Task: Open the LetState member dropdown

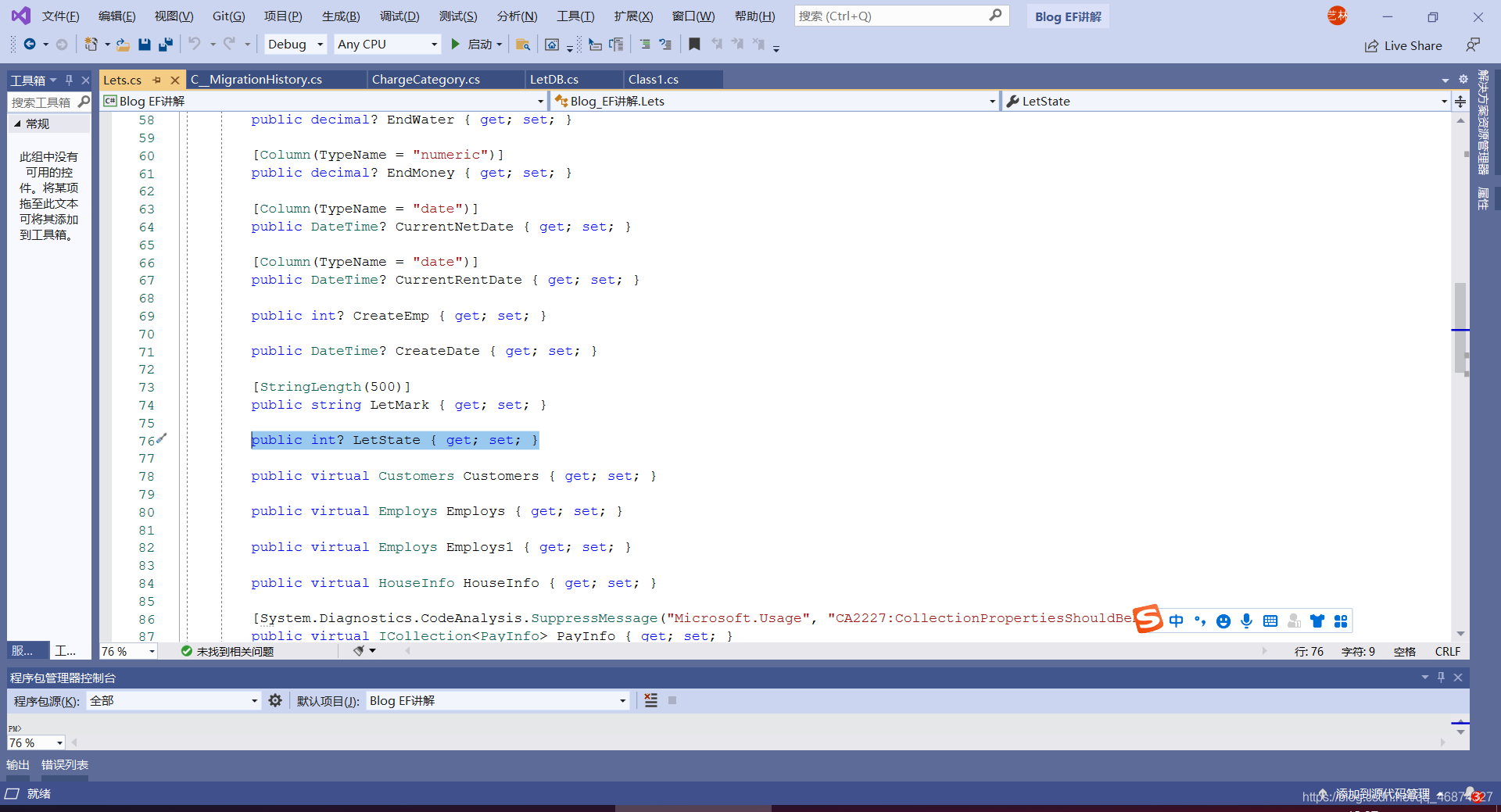Action: point(1226,101)
